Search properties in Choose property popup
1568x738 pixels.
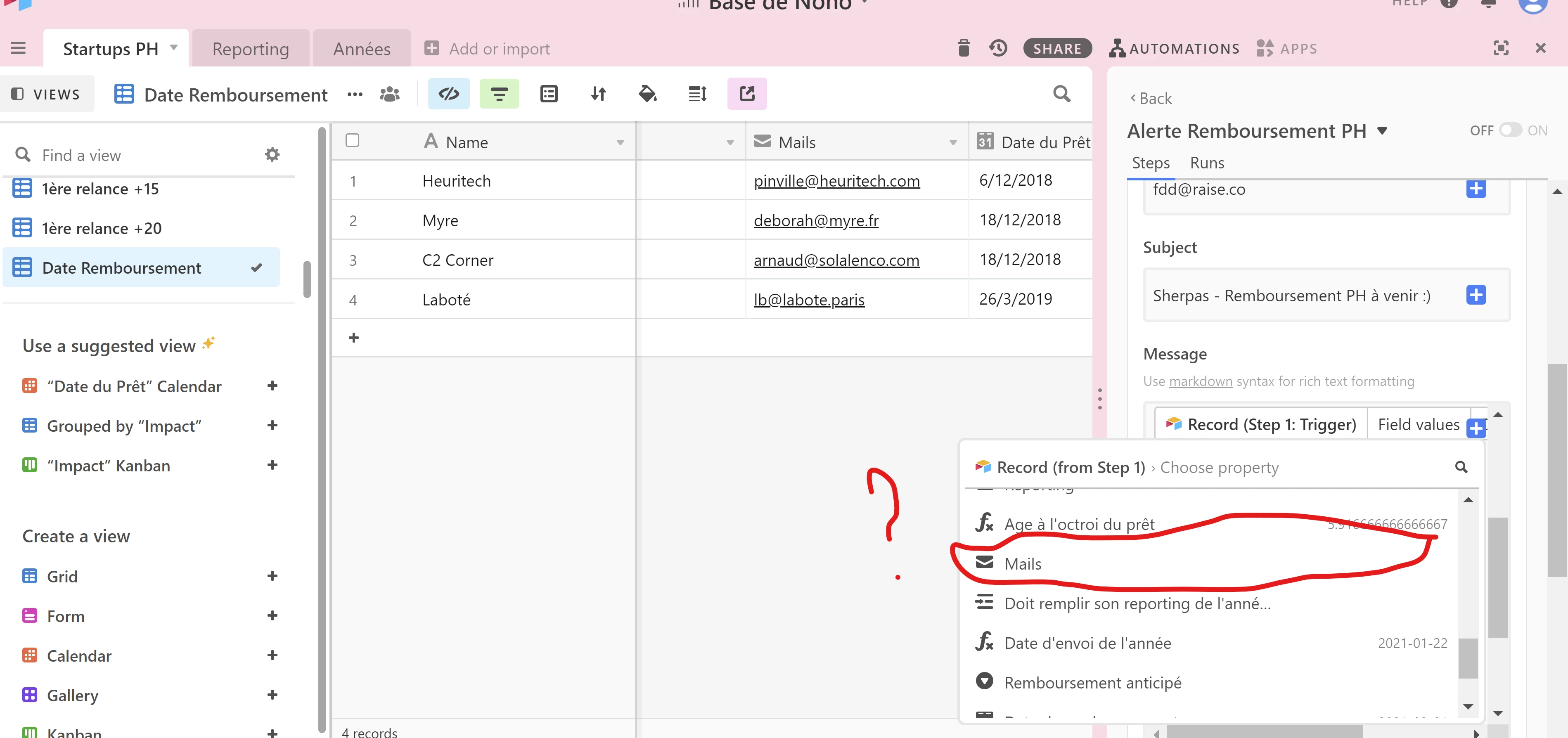(1461, 467)
